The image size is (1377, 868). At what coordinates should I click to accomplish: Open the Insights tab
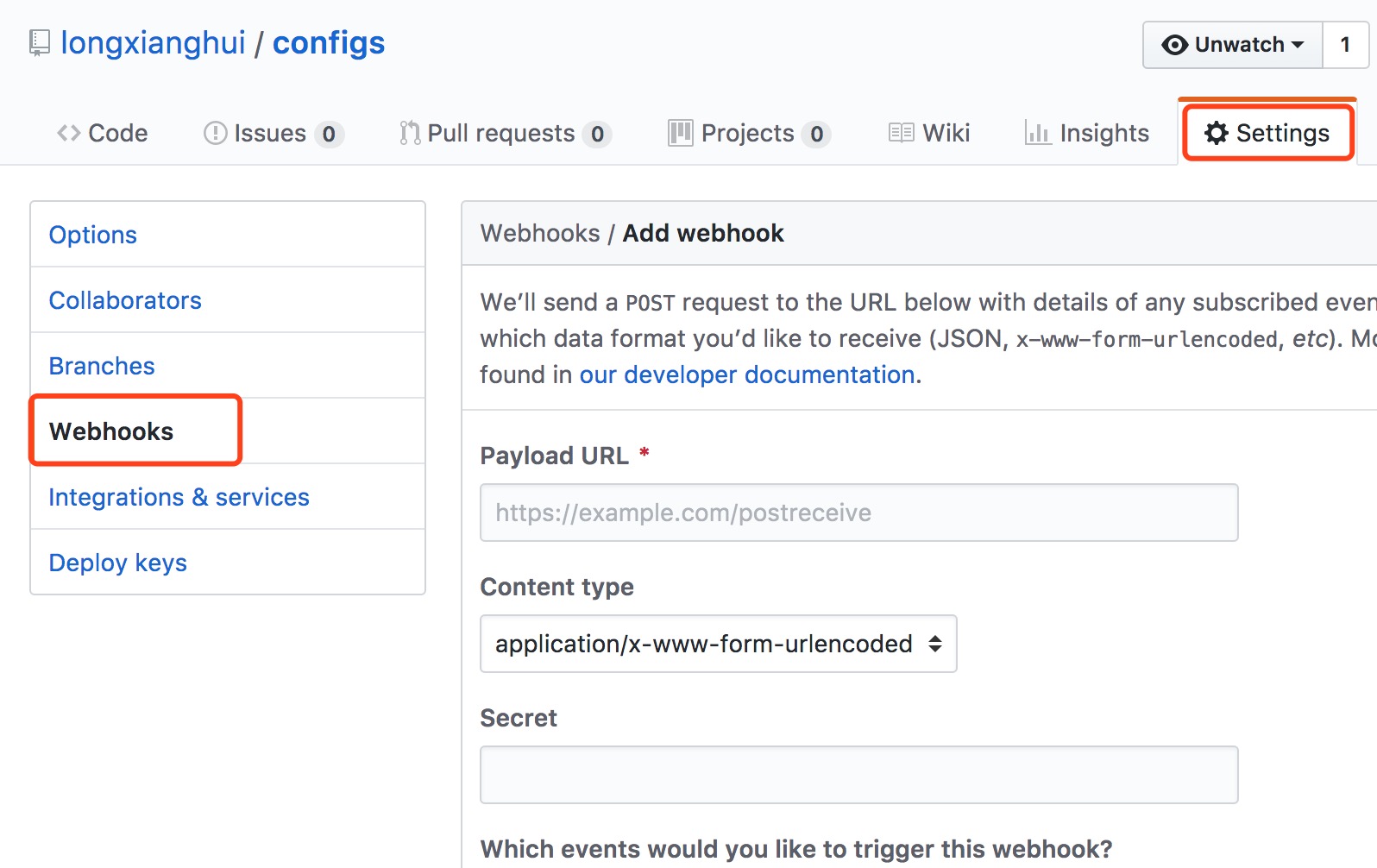pos(1087,133)
